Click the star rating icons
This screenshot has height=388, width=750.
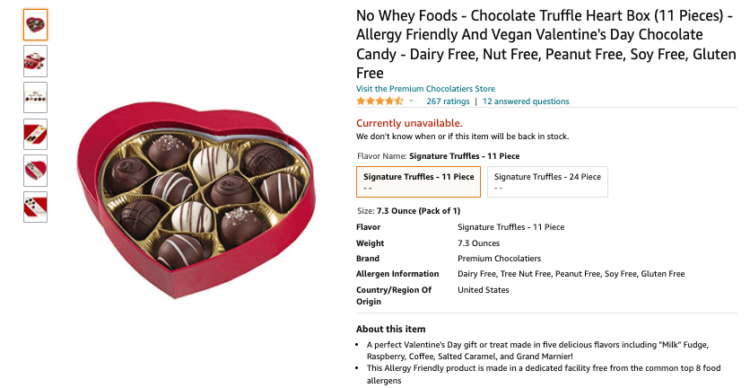click(x=380, y=101)
